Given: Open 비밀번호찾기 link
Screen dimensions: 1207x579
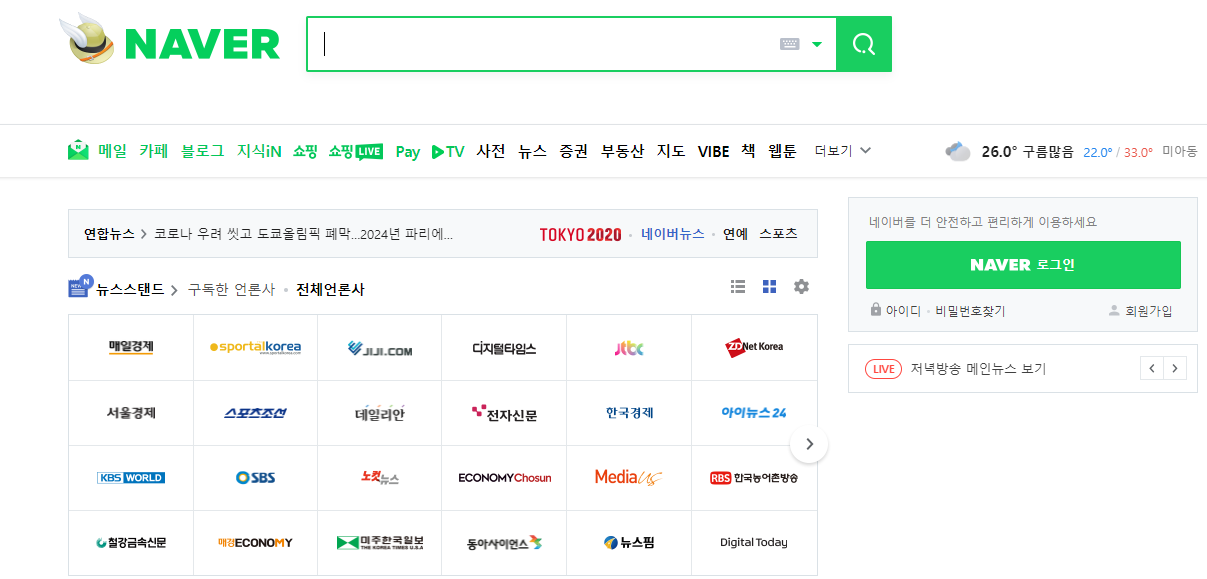Looking at the screenshot, I should [971, 311].
